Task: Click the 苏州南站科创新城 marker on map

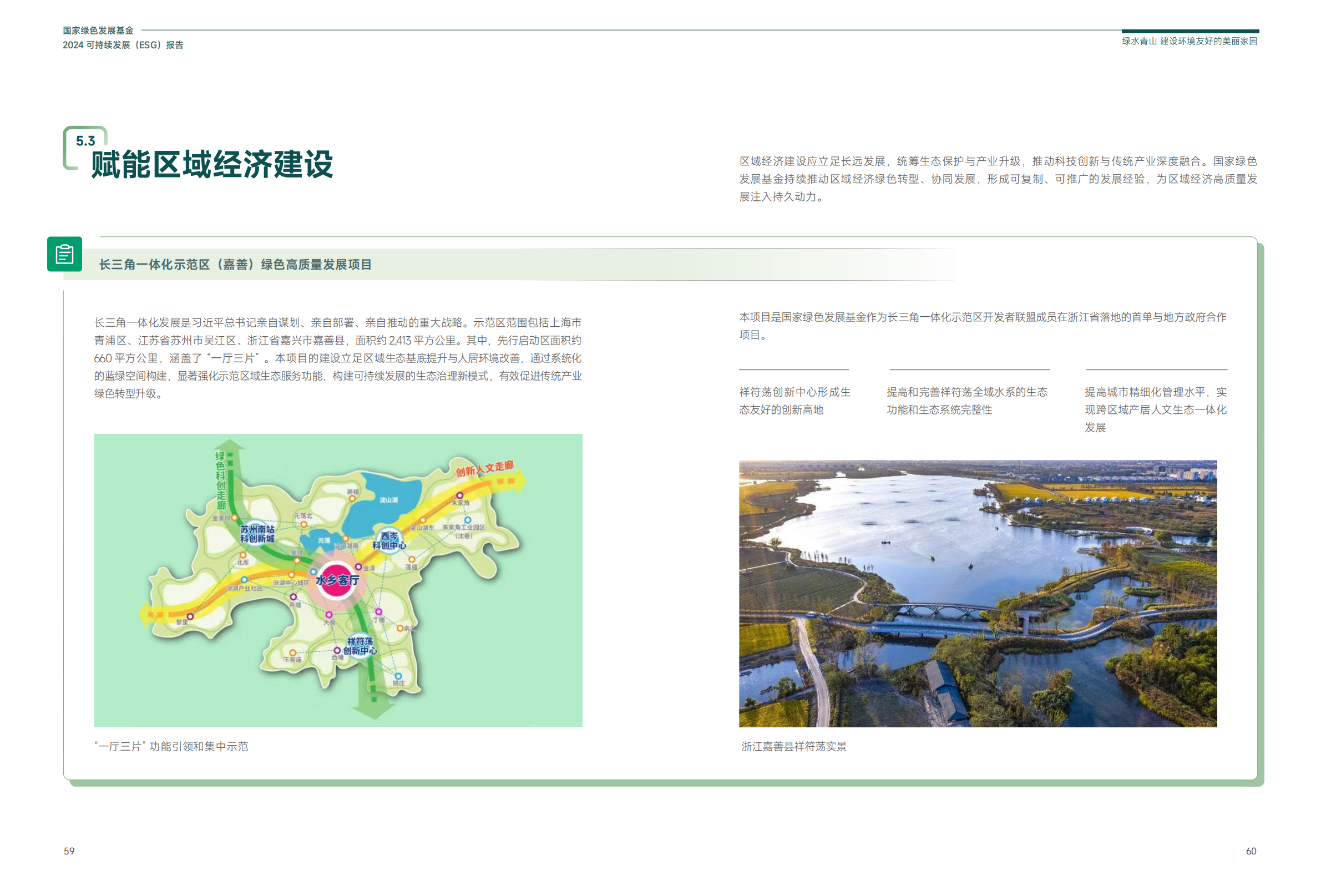Action: tap(257, 533)
